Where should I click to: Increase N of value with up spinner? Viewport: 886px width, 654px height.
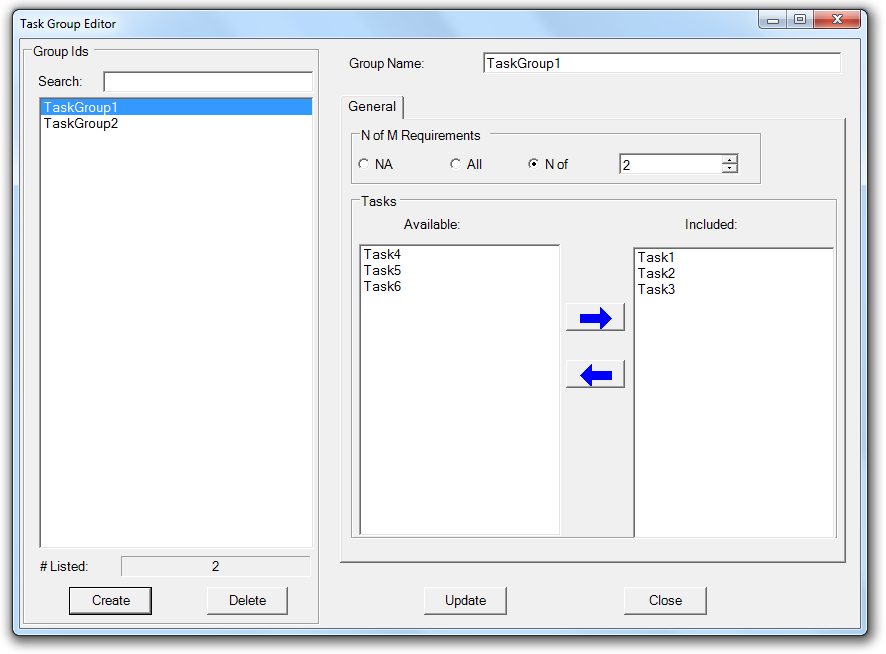(x=730, y=159)
